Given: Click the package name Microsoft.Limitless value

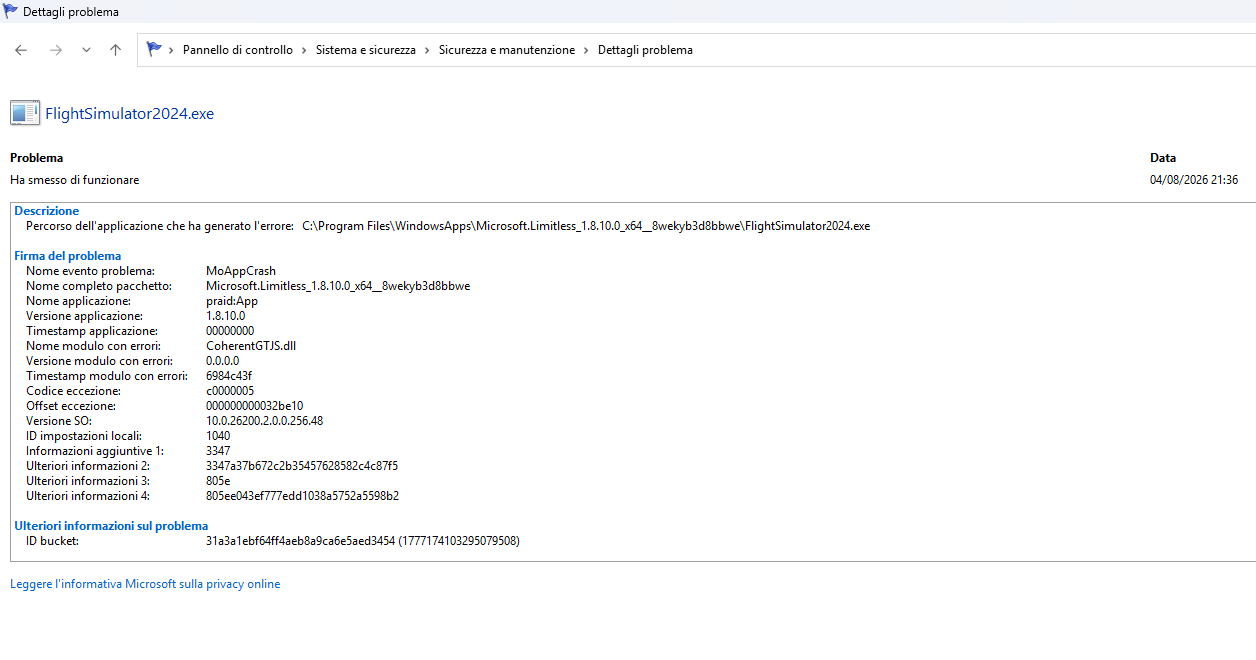Looking at the screenshot, I should (338, 286).
